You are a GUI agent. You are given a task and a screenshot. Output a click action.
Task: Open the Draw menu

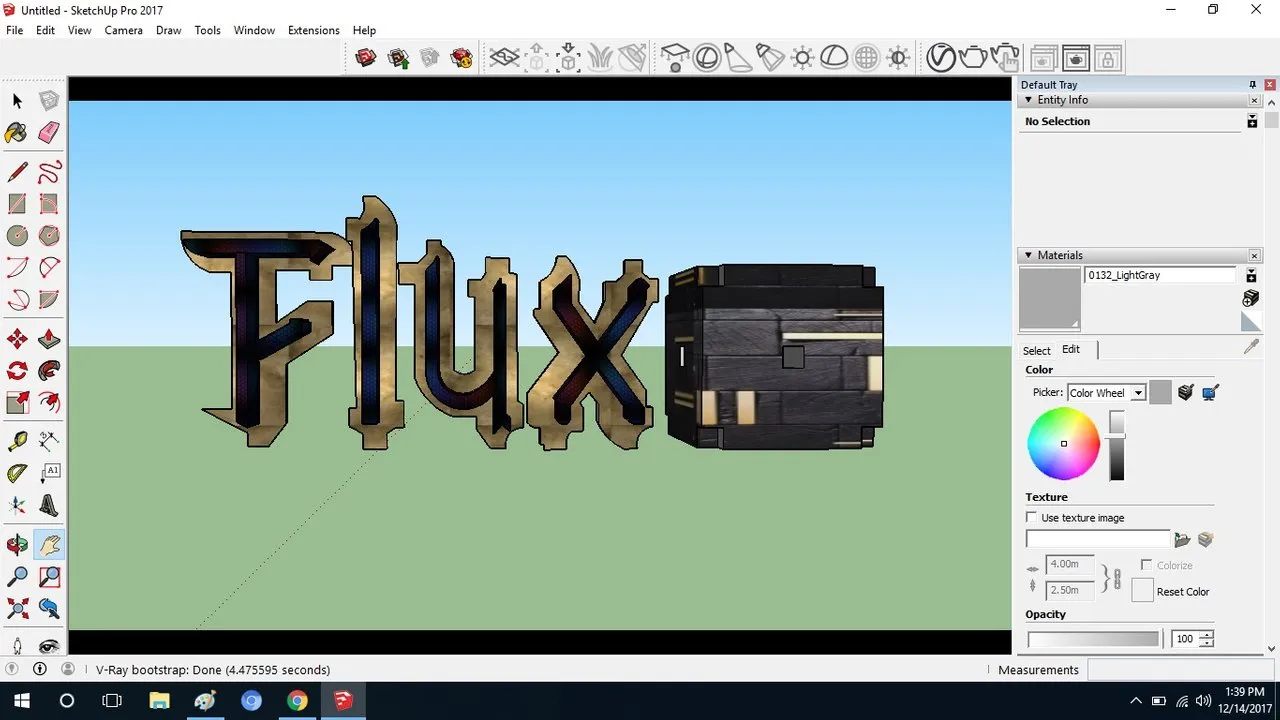point(169,30)
